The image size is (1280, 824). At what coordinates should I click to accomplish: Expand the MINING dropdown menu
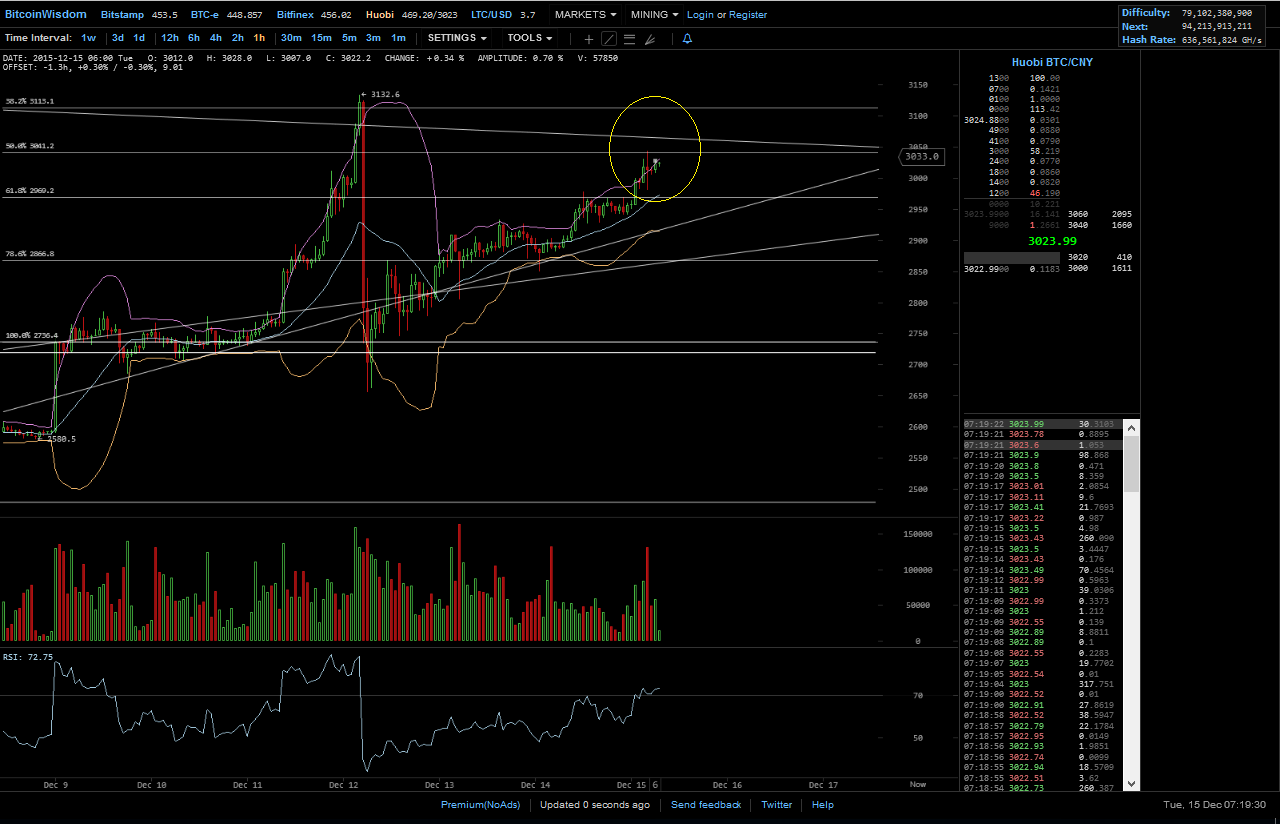655,15
